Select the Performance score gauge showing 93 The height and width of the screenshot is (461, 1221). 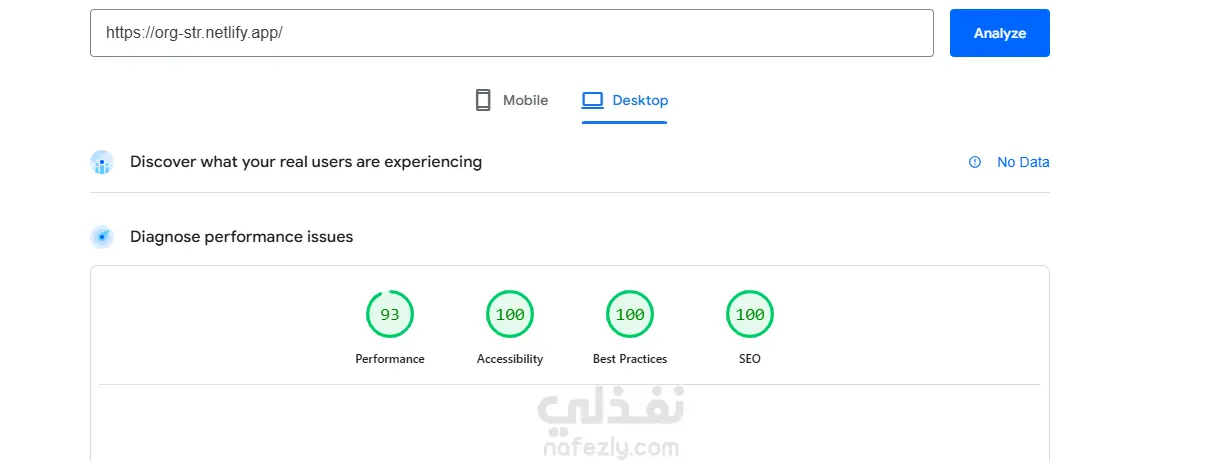[390, 314]
